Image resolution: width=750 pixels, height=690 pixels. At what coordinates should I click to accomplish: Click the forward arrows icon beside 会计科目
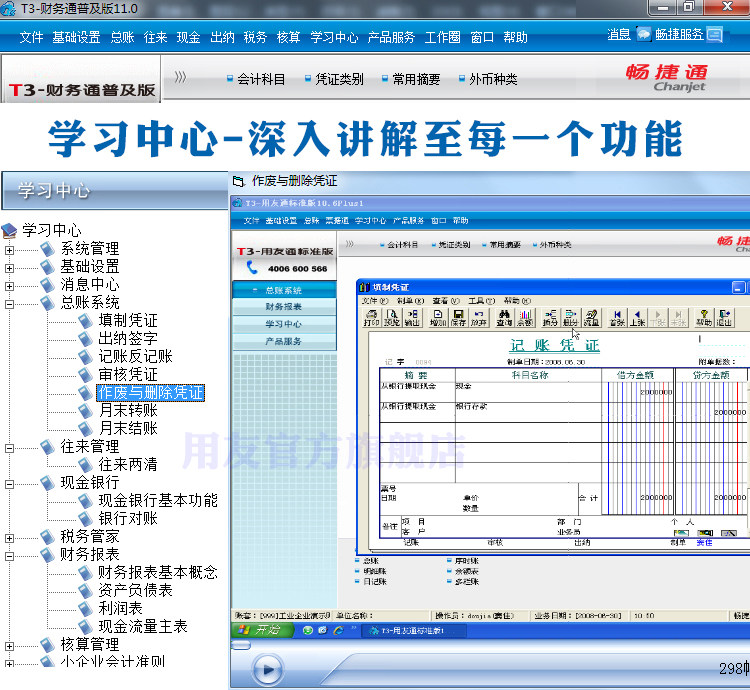pos(180,77)
